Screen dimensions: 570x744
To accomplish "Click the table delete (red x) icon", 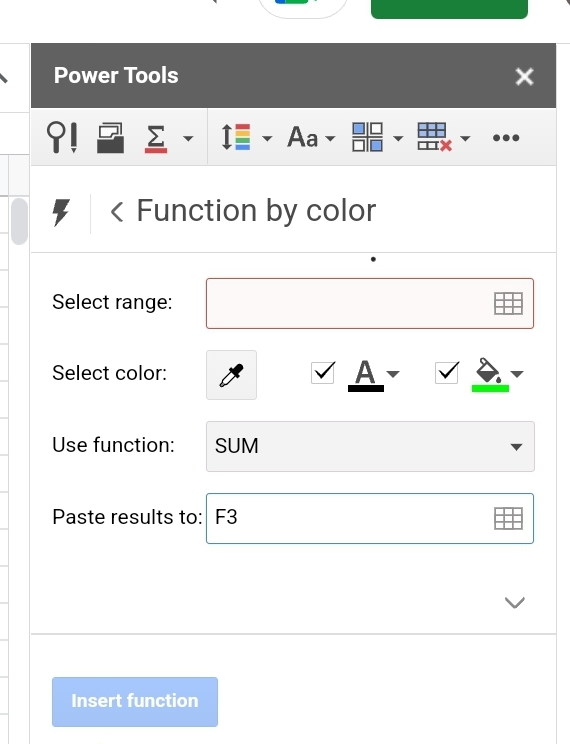I will pos(434,138).
